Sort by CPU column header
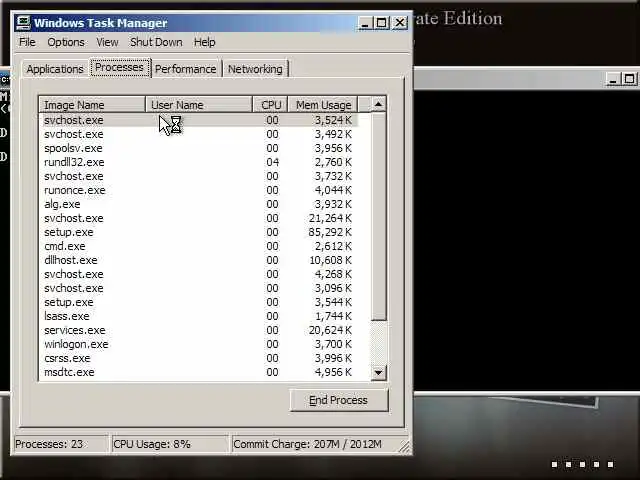The height and width of the screenshot is (480, 640). point(270,105)
